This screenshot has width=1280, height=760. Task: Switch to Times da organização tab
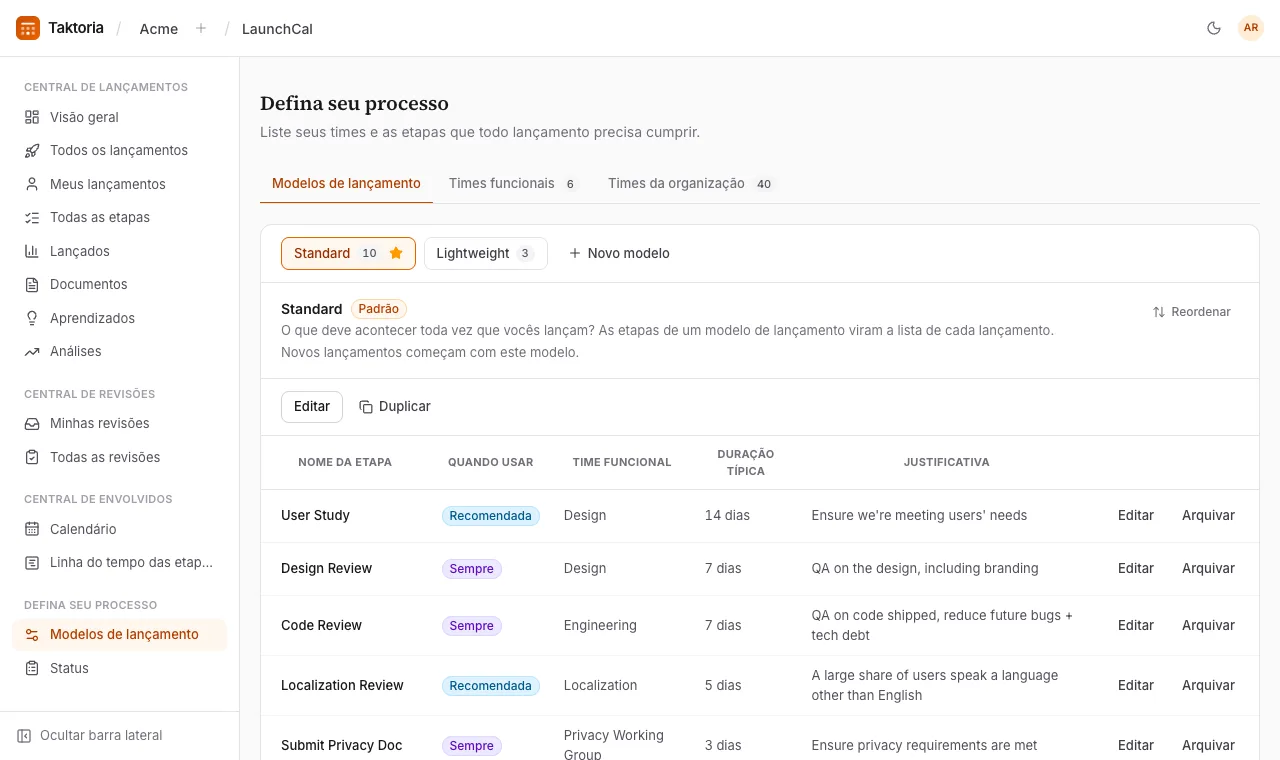pos(690,184)
